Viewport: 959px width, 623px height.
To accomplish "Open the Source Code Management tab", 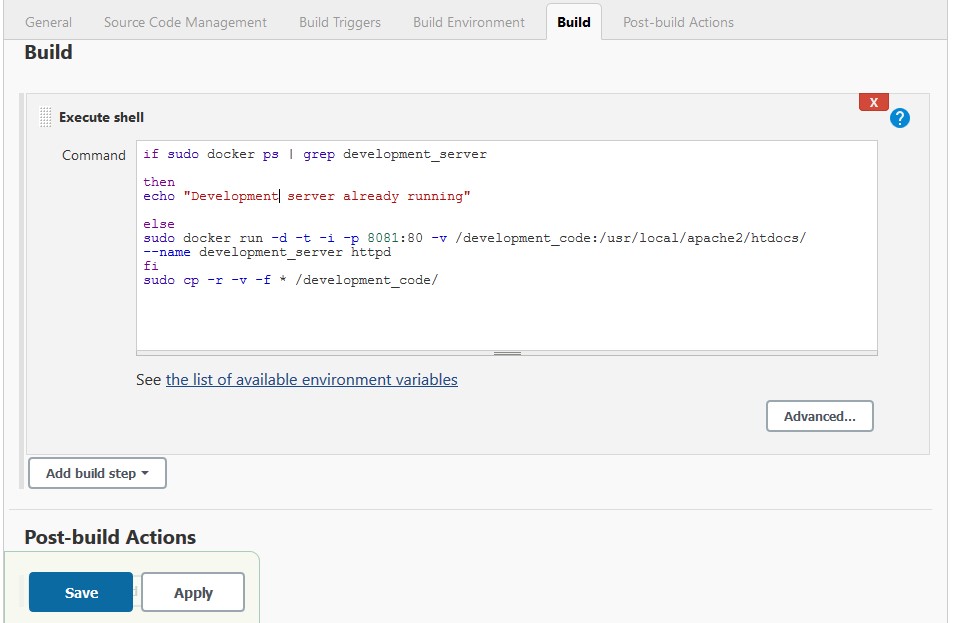I will click(x=185, y=22).
